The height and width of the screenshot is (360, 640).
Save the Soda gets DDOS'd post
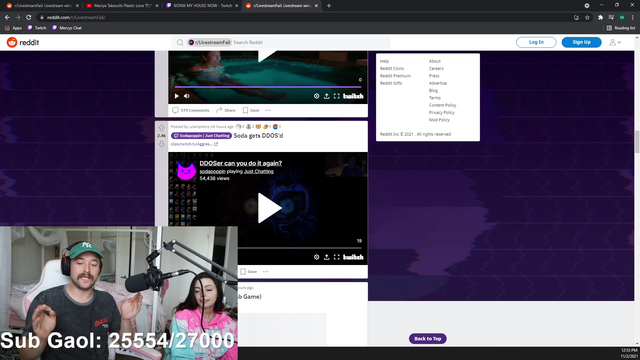point(249,271)
